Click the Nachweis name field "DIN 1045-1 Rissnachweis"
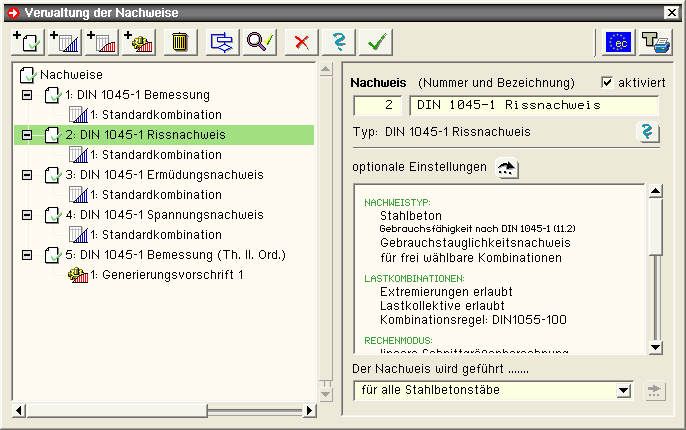 [533, 107]
